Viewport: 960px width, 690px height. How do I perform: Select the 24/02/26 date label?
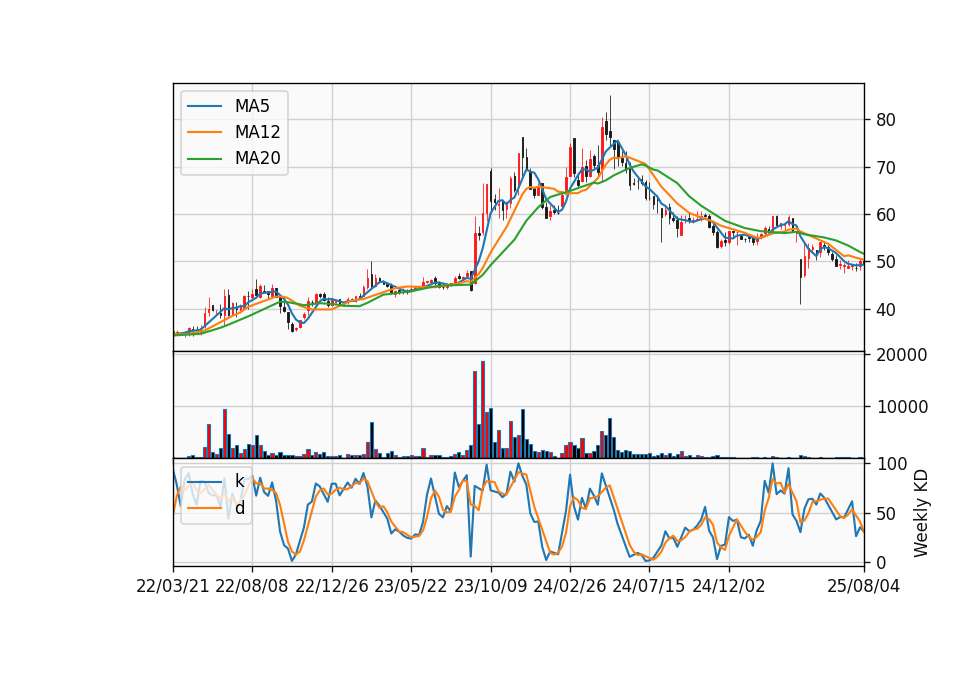coord(570,586)
